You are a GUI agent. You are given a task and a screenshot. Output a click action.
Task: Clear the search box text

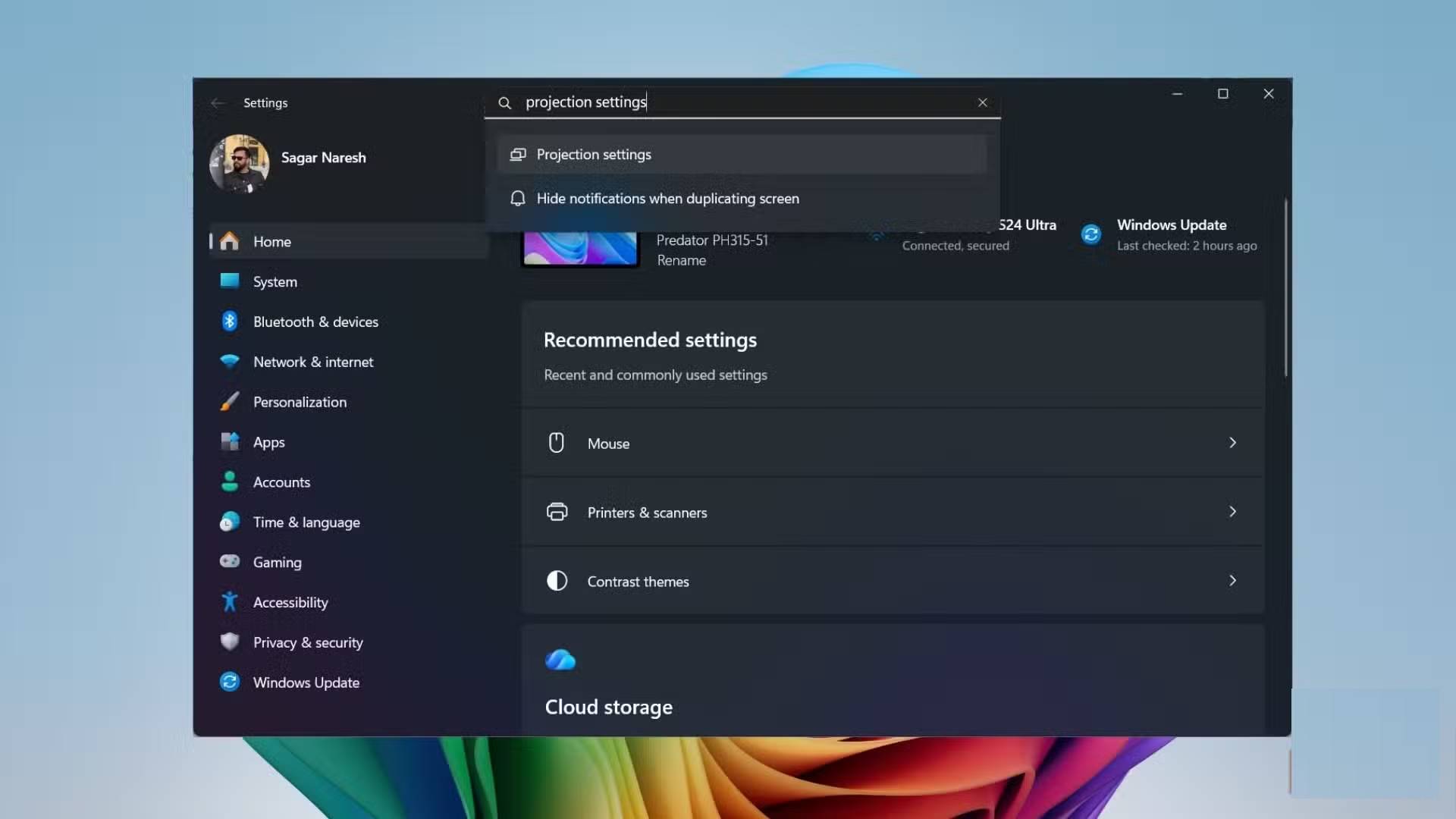click(983, 102)
